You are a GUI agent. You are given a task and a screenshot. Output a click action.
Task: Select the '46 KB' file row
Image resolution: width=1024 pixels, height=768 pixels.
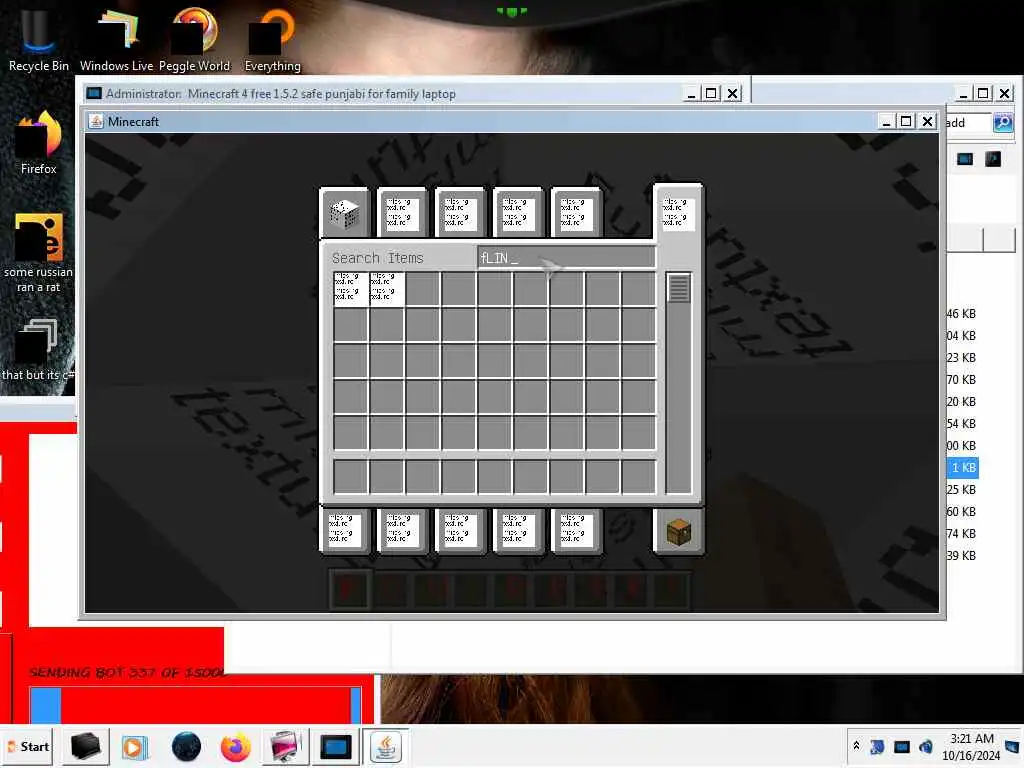point(961,313)
